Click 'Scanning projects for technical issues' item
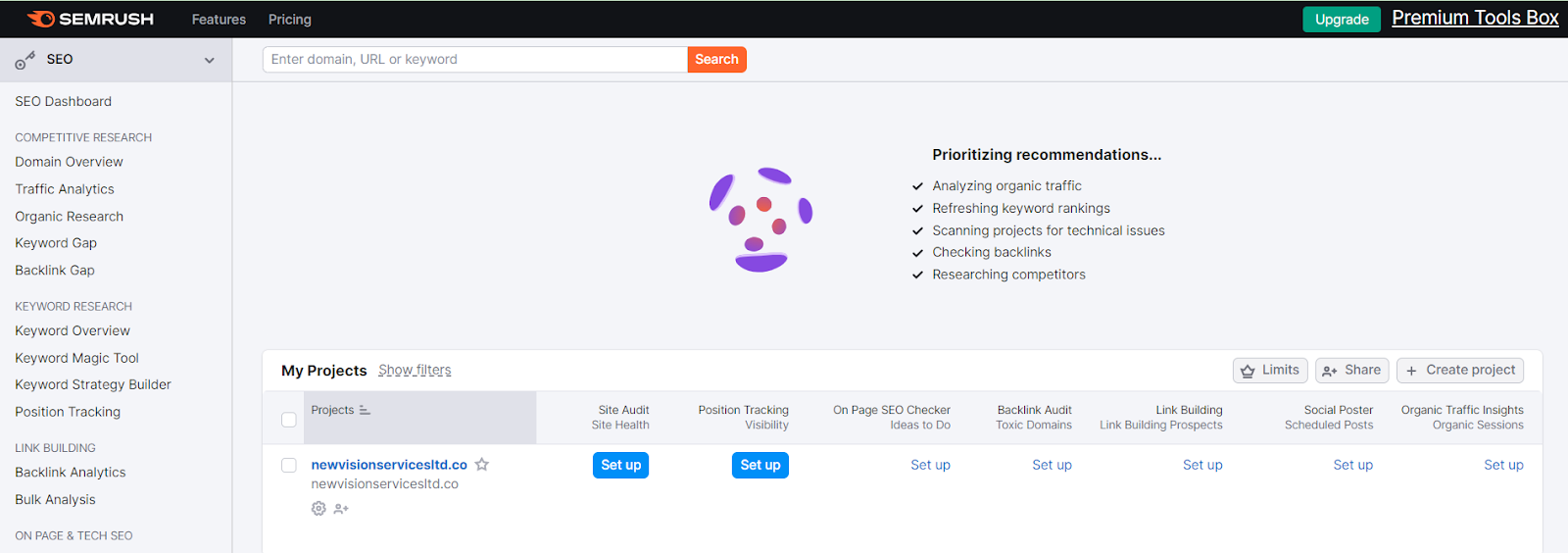 coord(1049,230)
